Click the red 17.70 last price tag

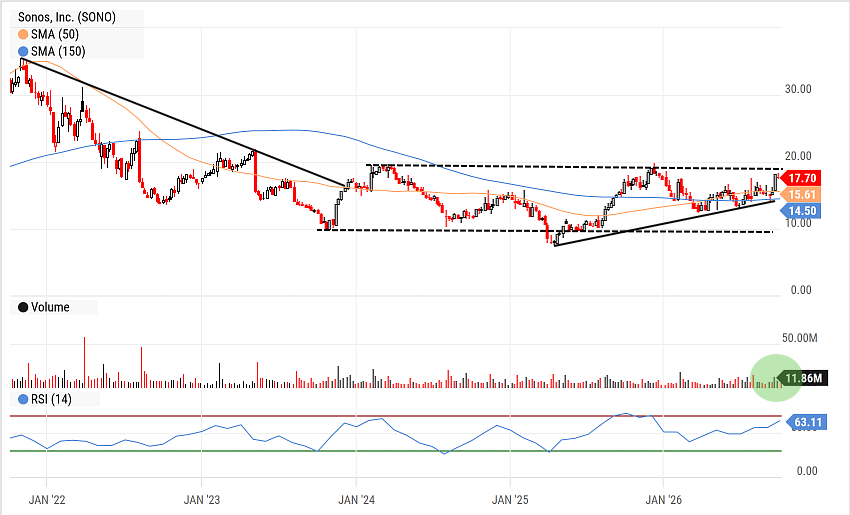click(801, 178)
